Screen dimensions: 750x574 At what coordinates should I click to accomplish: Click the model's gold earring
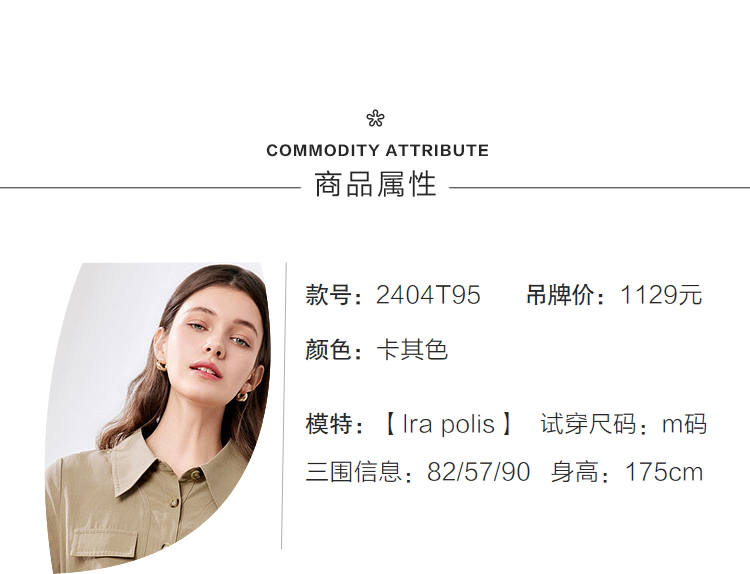[242, 396]
